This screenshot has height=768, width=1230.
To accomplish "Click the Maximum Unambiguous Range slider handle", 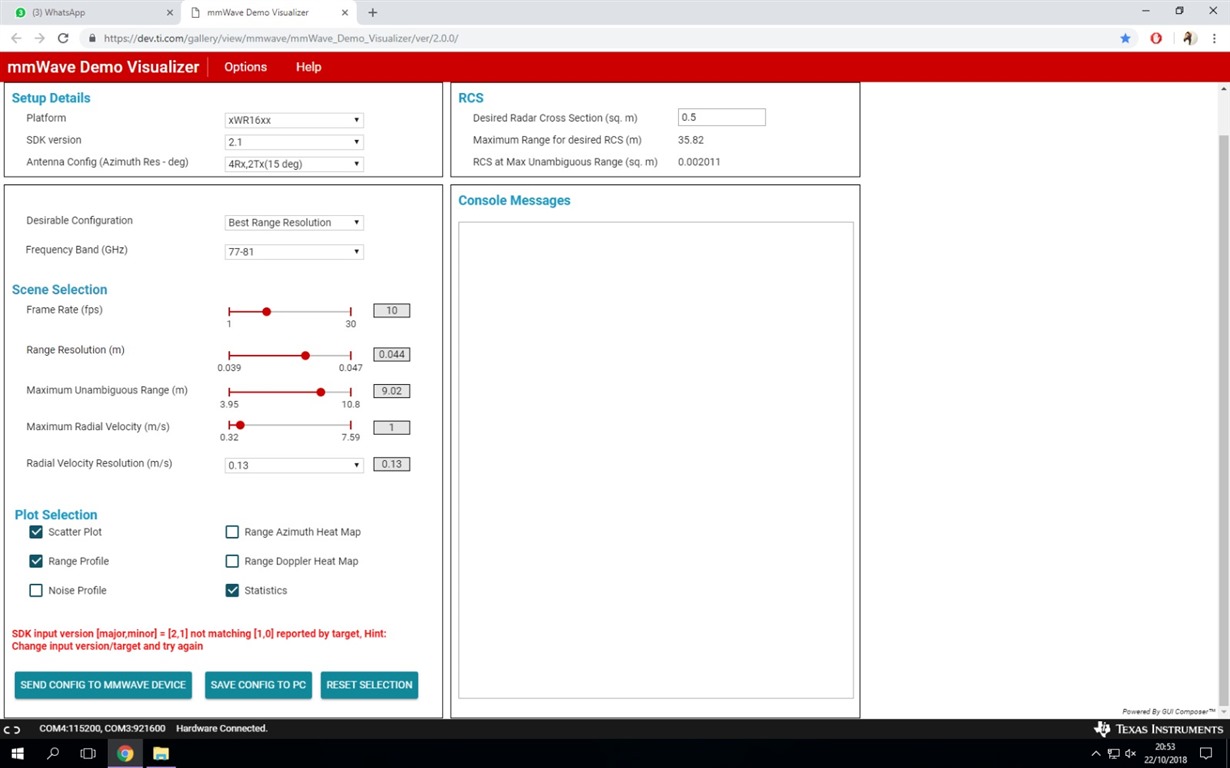I will click(320, 392).
